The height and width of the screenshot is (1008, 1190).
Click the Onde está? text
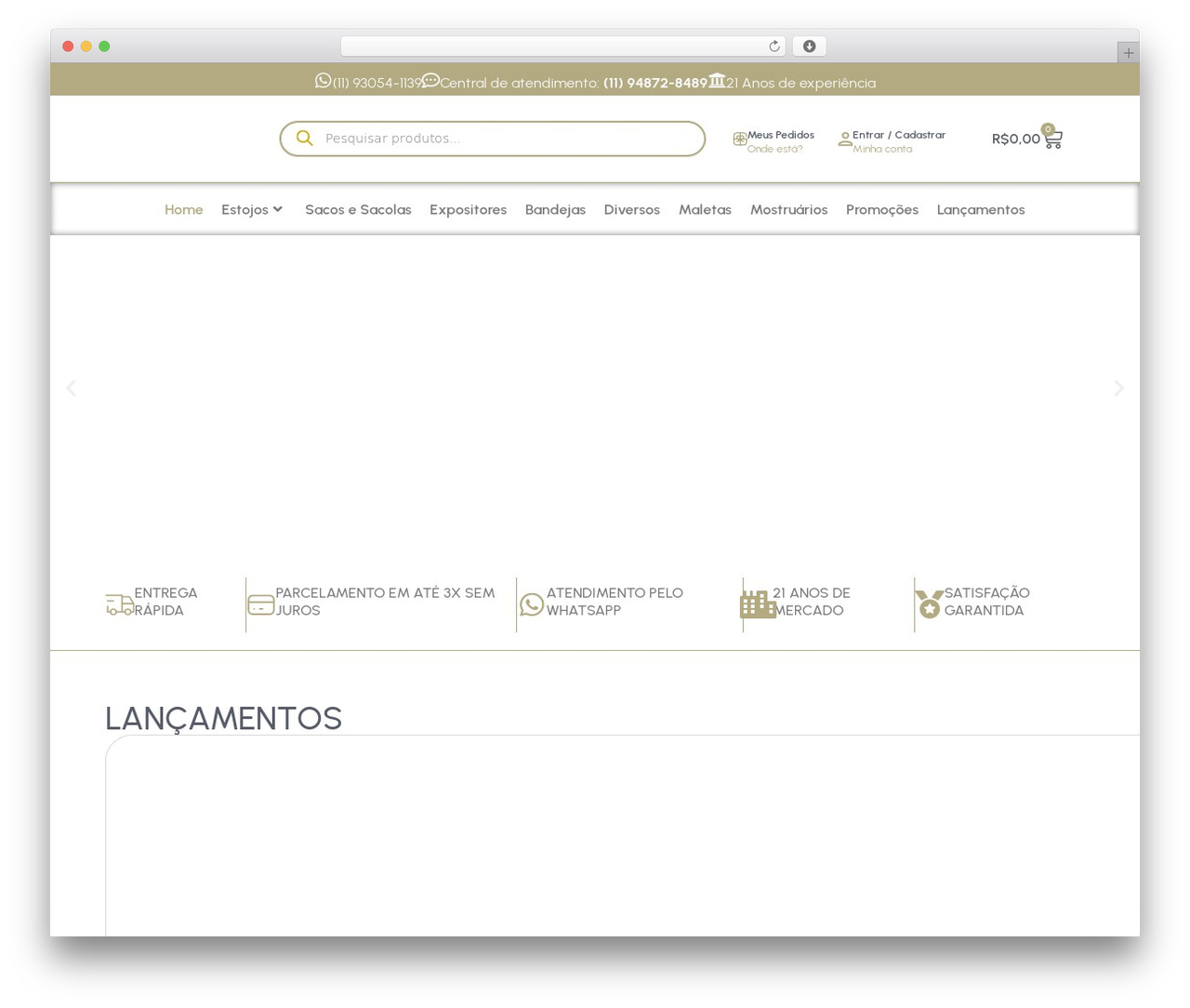coord(774,149)
